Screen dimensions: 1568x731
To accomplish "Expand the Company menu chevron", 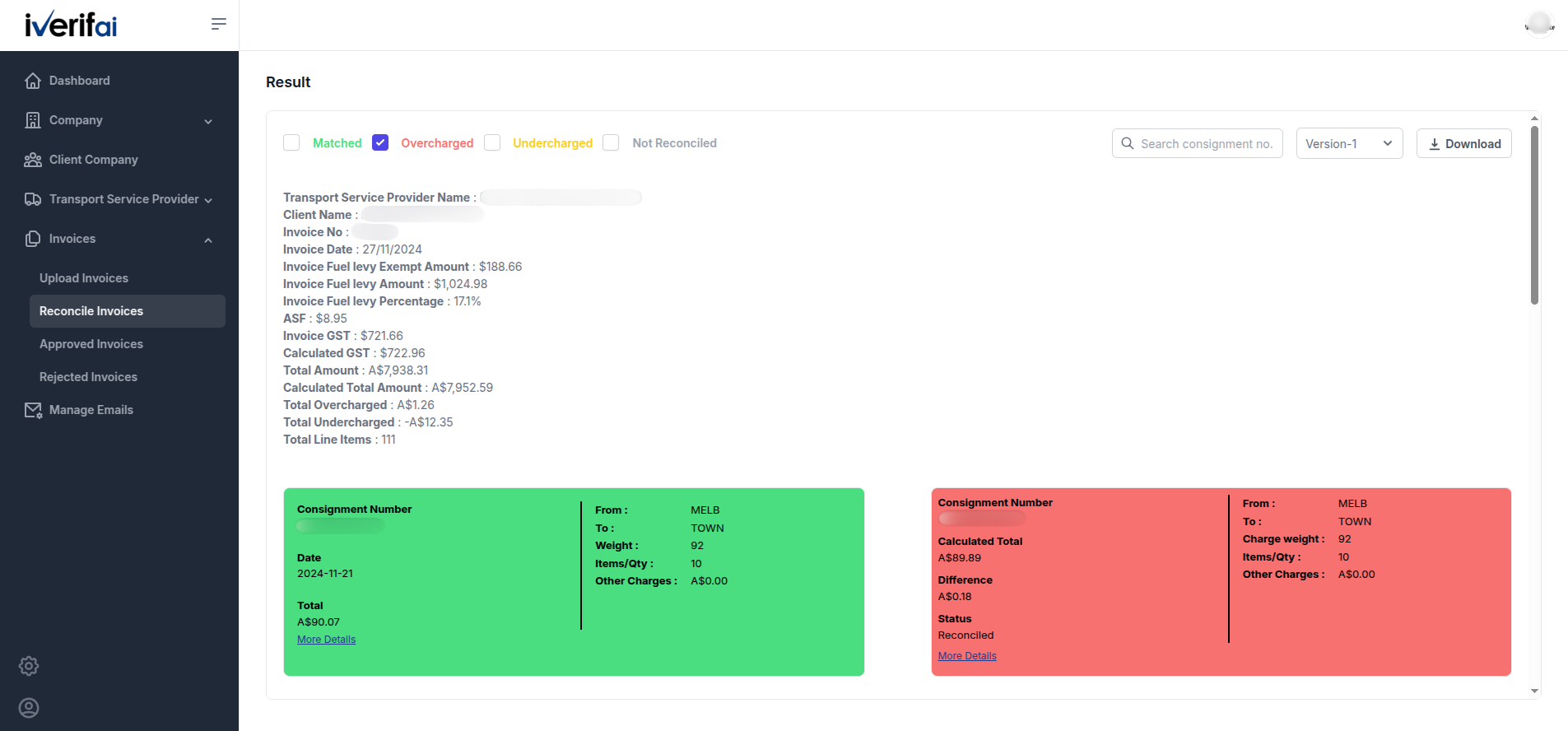I will click(x=208, y=121).
